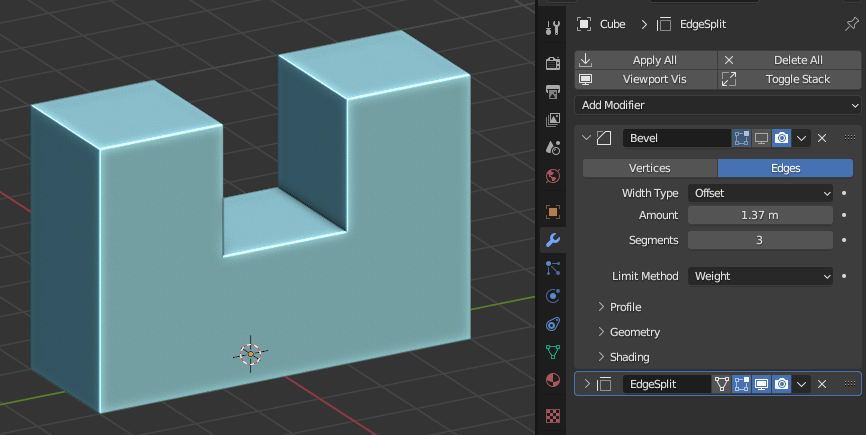
Task: Open the orange Object properties icon
Action: coord(552,212)
